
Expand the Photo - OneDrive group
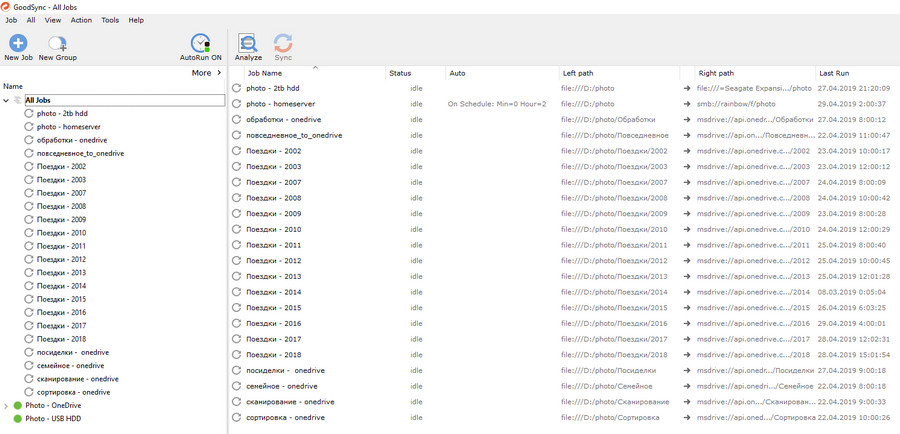tap(6, 406)
